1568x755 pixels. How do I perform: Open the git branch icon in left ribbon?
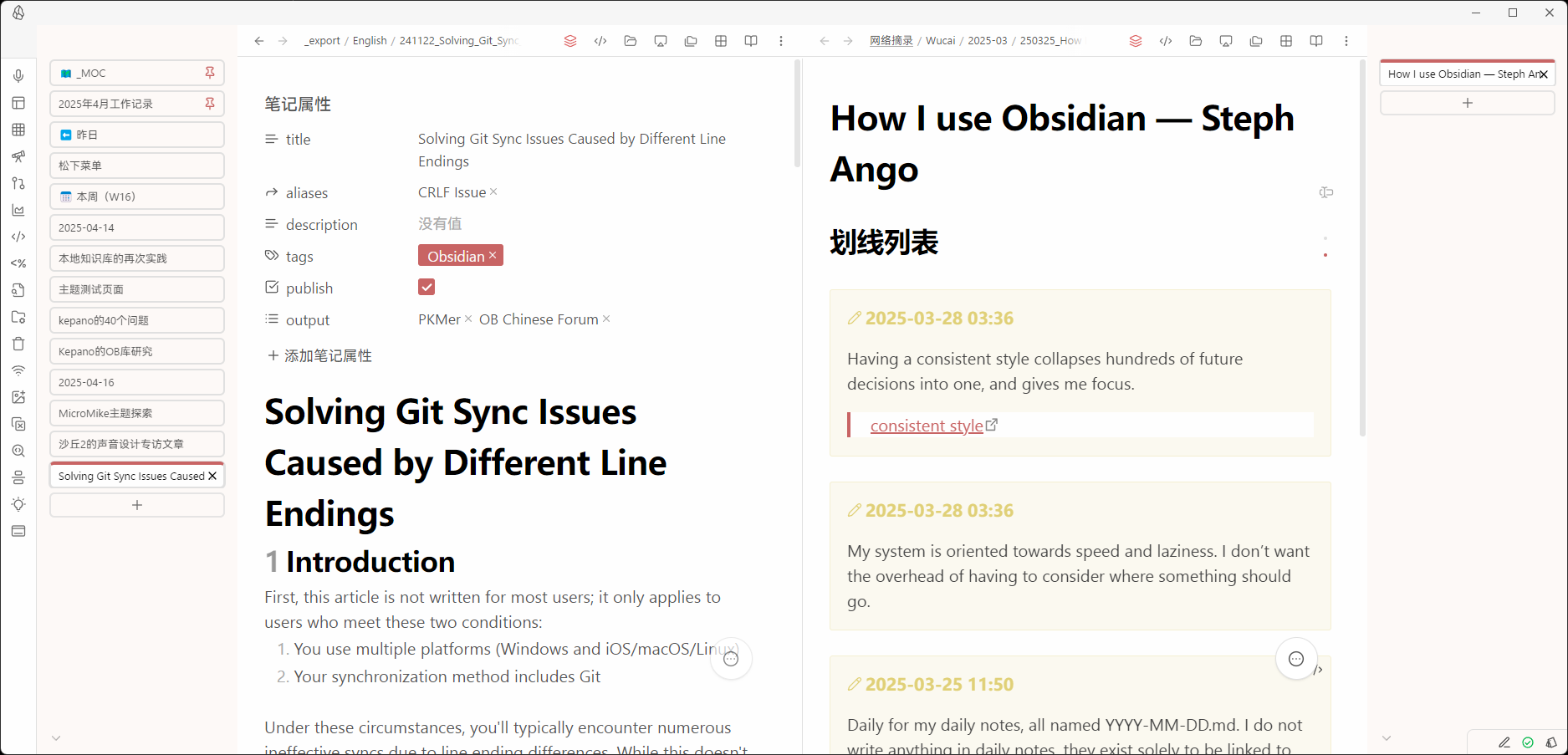[18, 183]
